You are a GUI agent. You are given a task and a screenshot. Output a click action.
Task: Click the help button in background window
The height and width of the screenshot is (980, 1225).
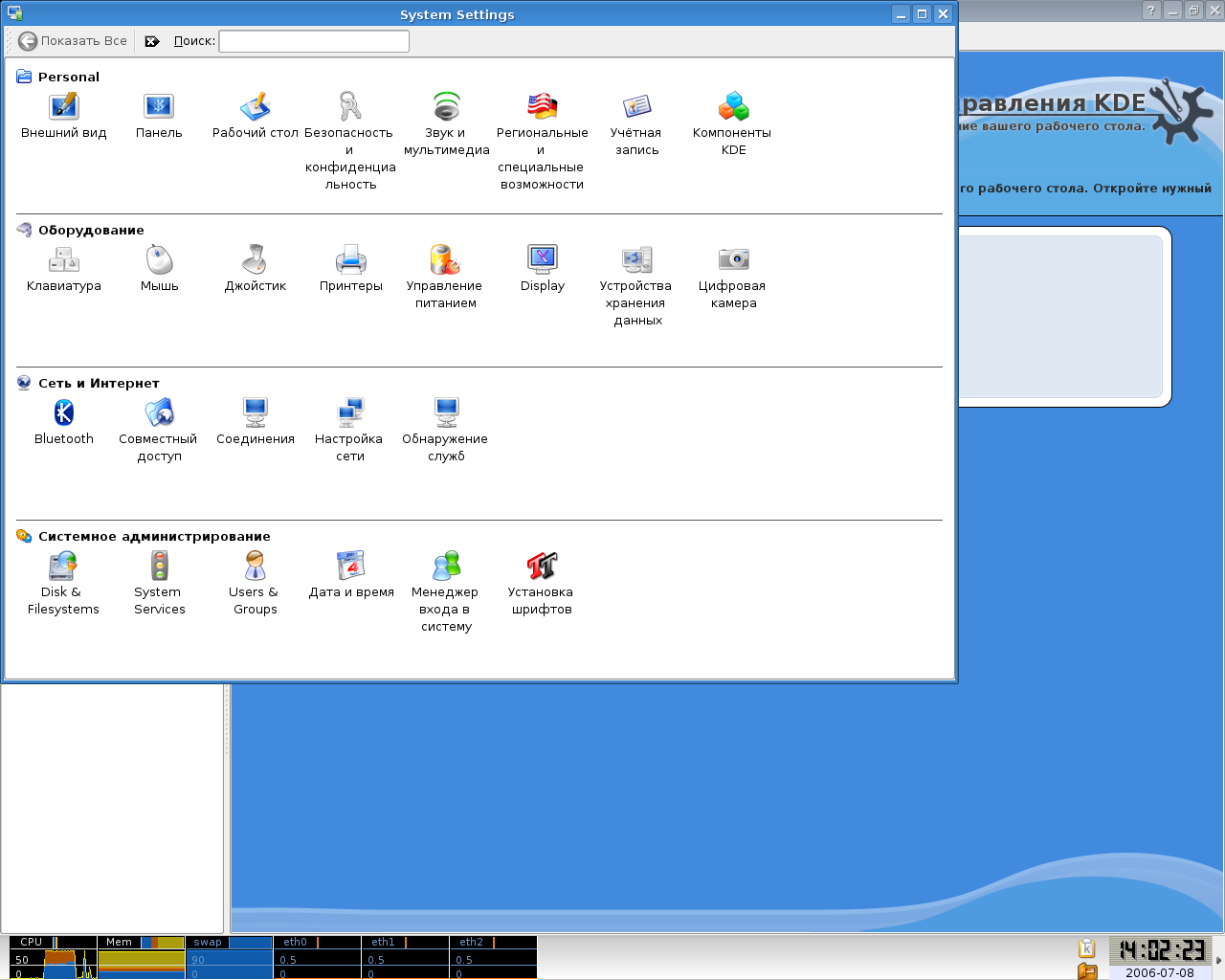coord(1151,11)
